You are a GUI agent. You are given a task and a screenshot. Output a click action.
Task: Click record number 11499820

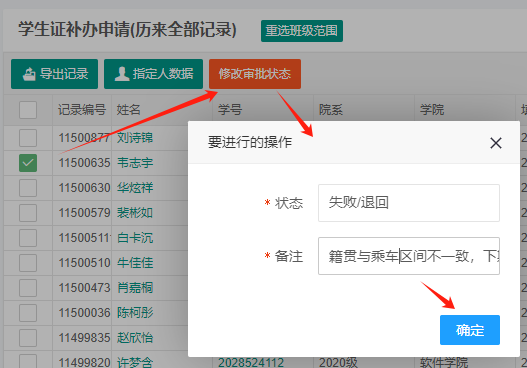84,362
